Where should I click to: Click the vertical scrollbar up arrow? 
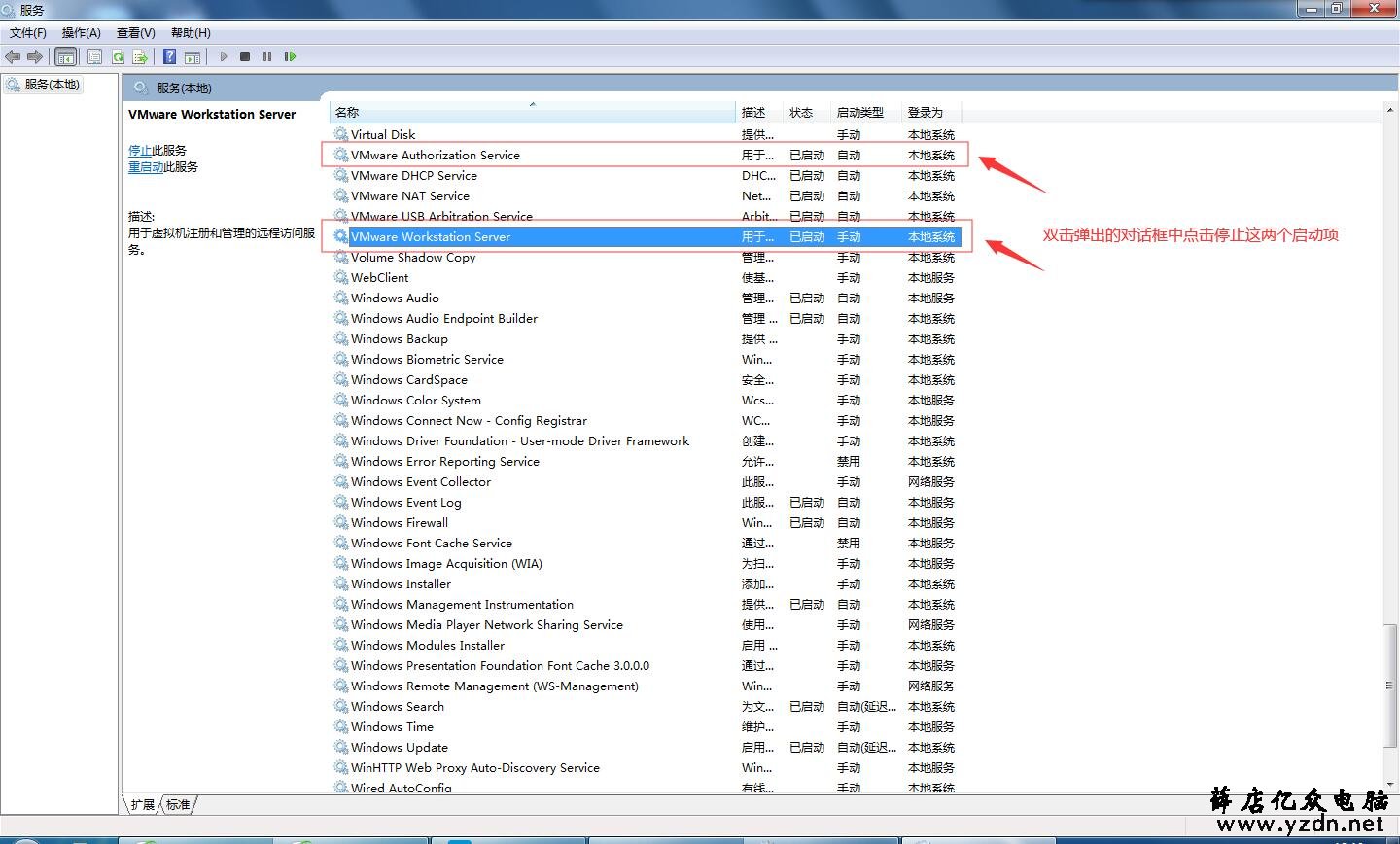click(1390, 111)
